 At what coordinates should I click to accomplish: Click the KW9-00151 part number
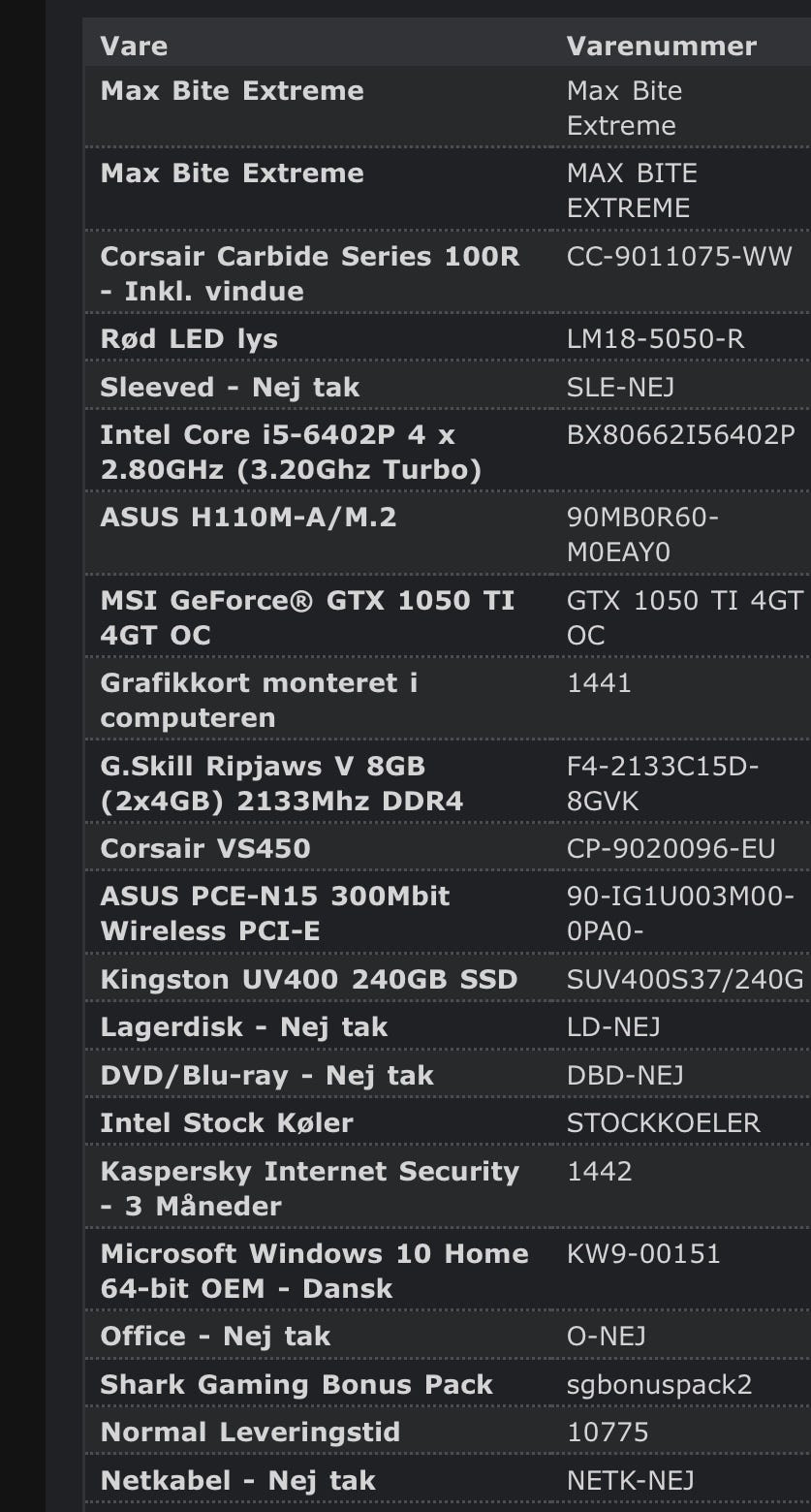pyautogui.click(x=643, y=1253)
